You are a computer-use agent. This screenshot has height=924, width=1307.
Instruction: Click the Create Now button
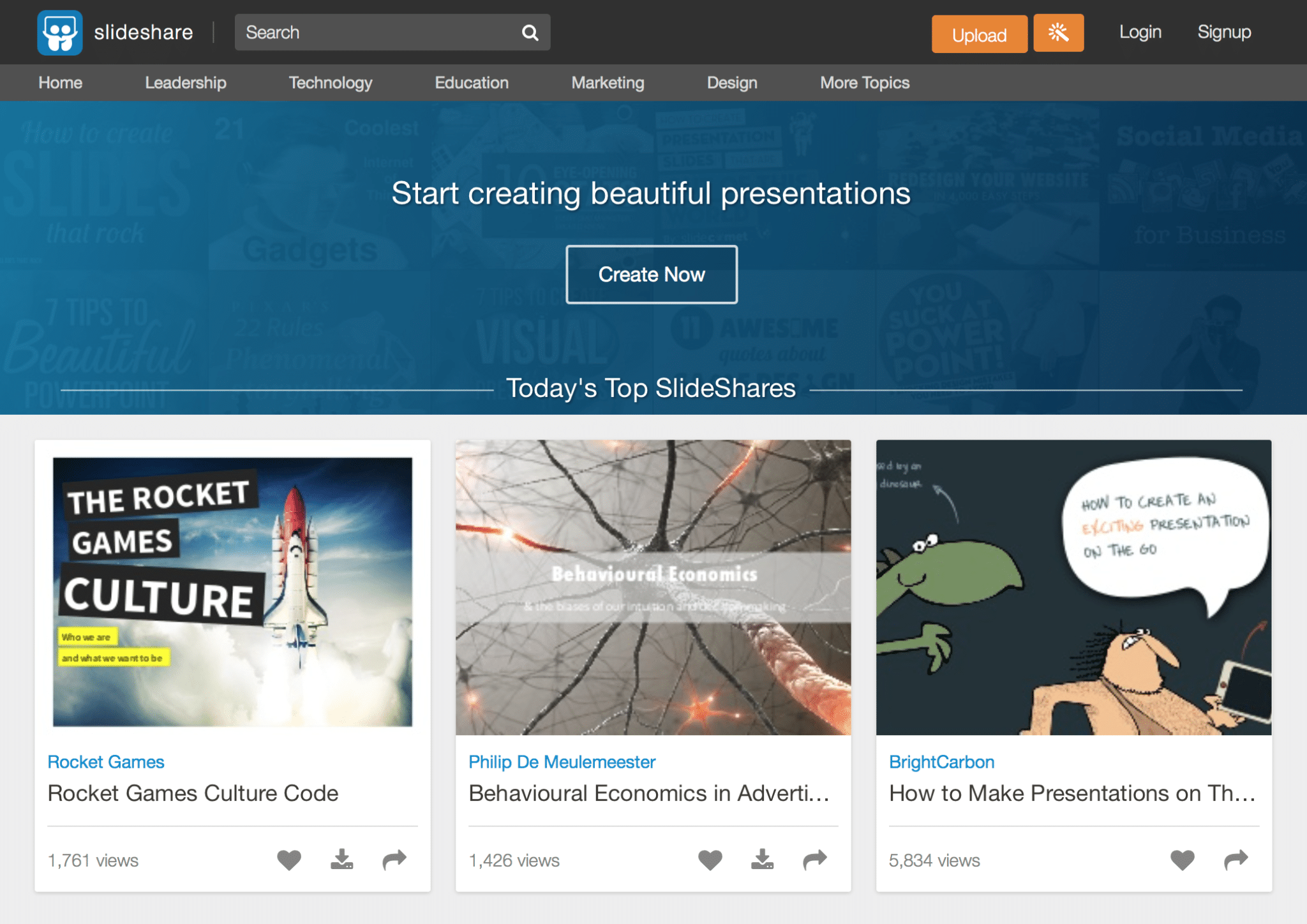click(652, 274)
